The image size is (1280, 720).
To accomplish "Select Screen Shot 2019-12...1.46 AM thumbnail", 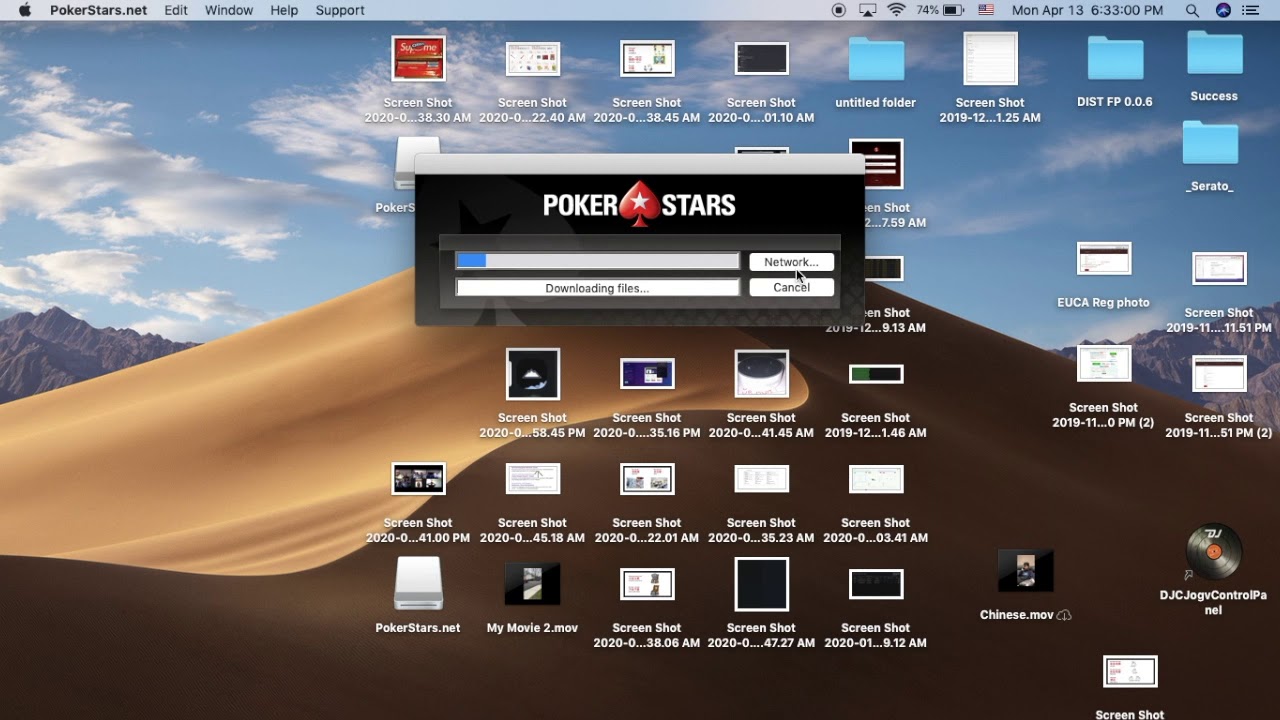I will click(876, 373).
